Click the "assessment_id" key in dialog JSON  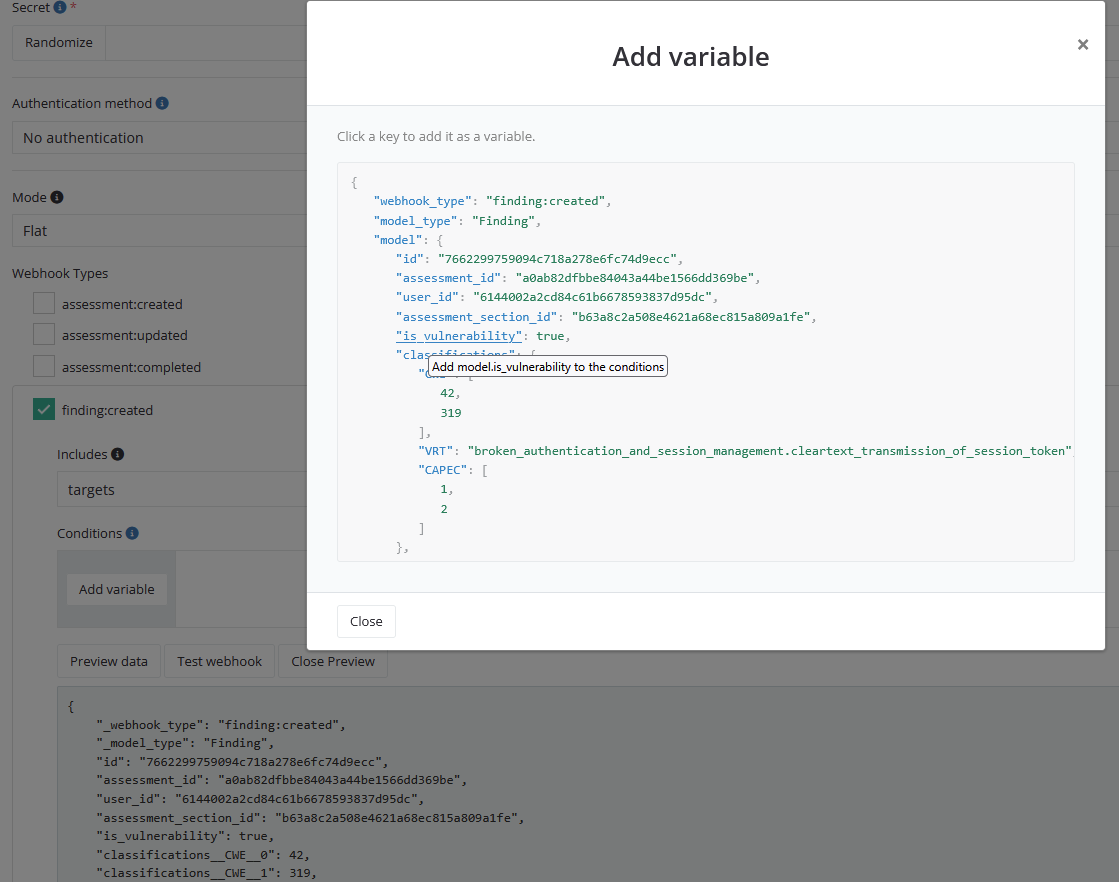[x=448, y=278]
